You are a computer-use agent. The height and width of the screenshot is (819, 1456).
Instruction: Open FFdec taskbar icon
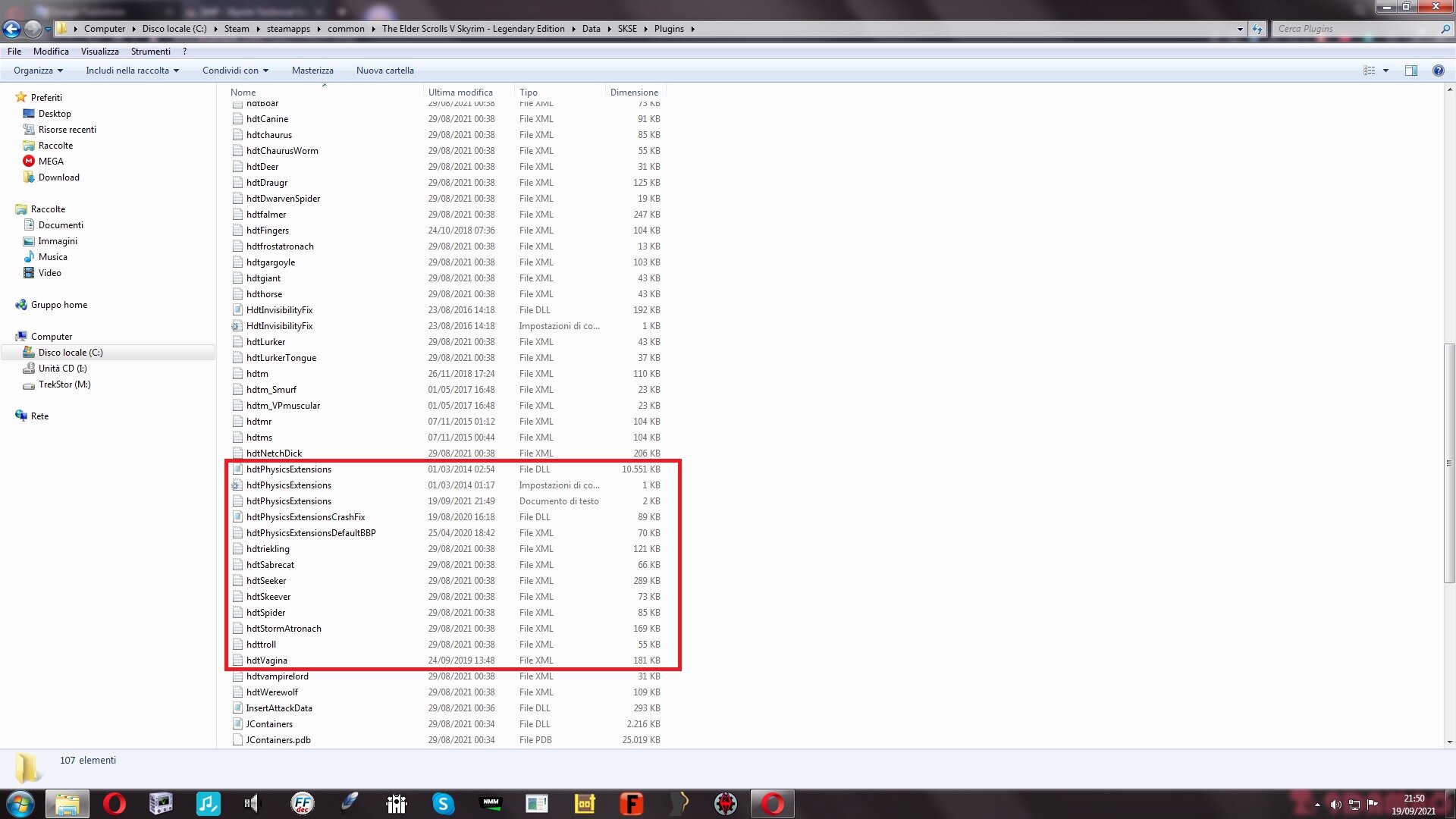[x=302, y=804]
